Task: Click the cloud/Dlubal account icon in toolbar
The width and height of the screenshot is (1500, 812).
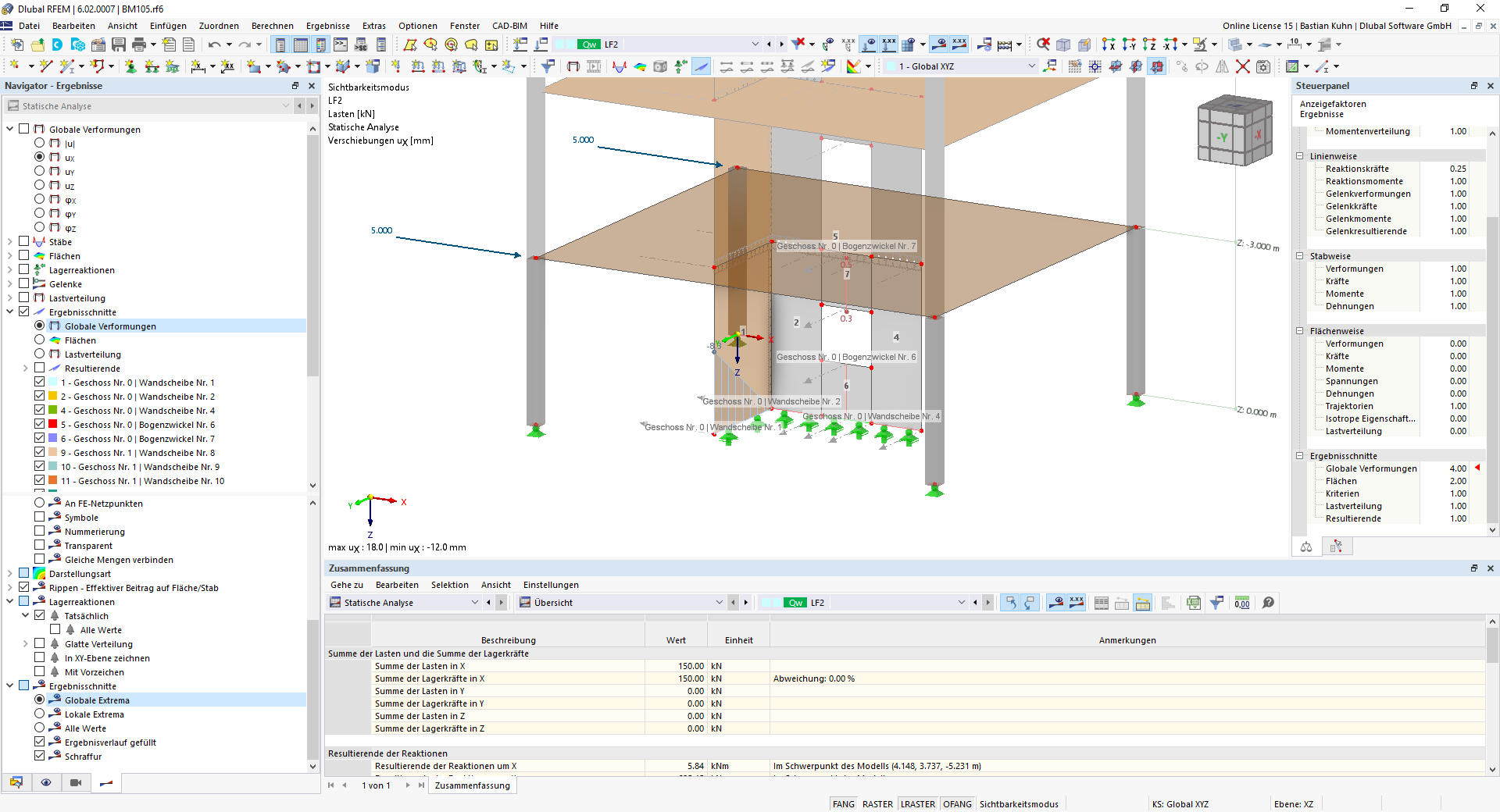Action: click(x=58, y=45)
